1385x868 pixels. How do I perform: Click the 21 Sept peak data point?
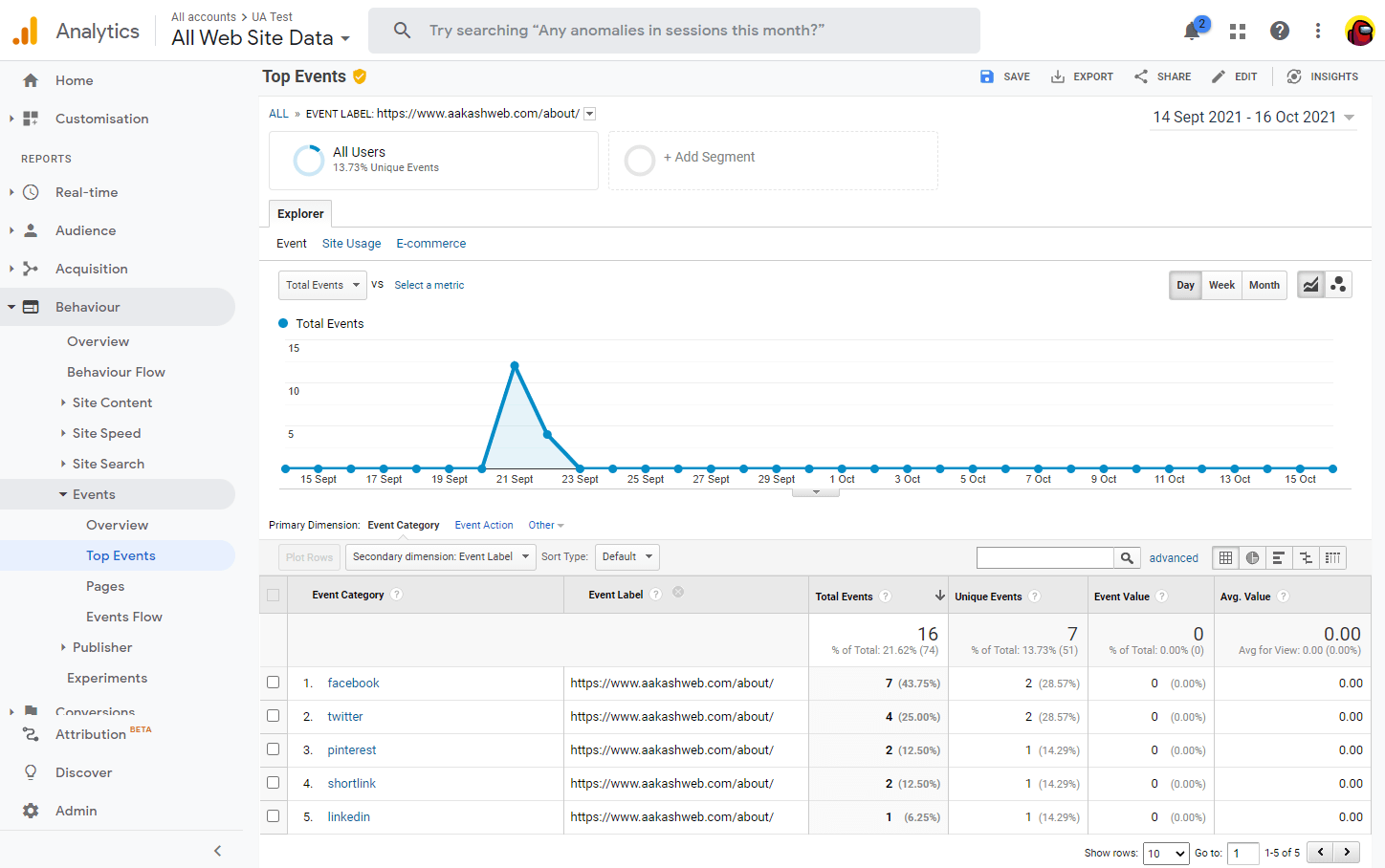515,366
